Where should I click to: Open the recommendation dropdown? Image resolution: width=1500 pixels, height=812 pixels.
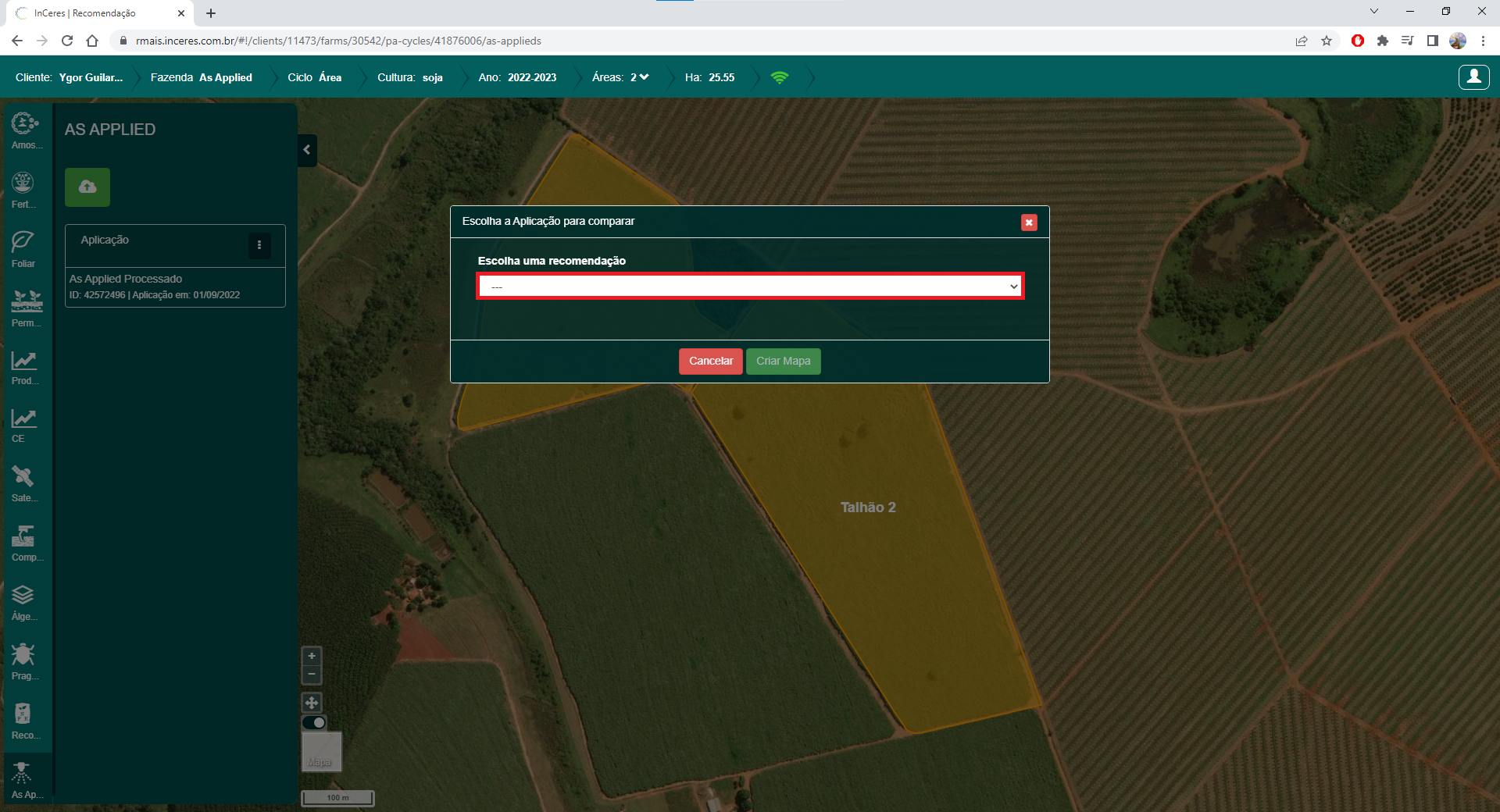(750, 287)
